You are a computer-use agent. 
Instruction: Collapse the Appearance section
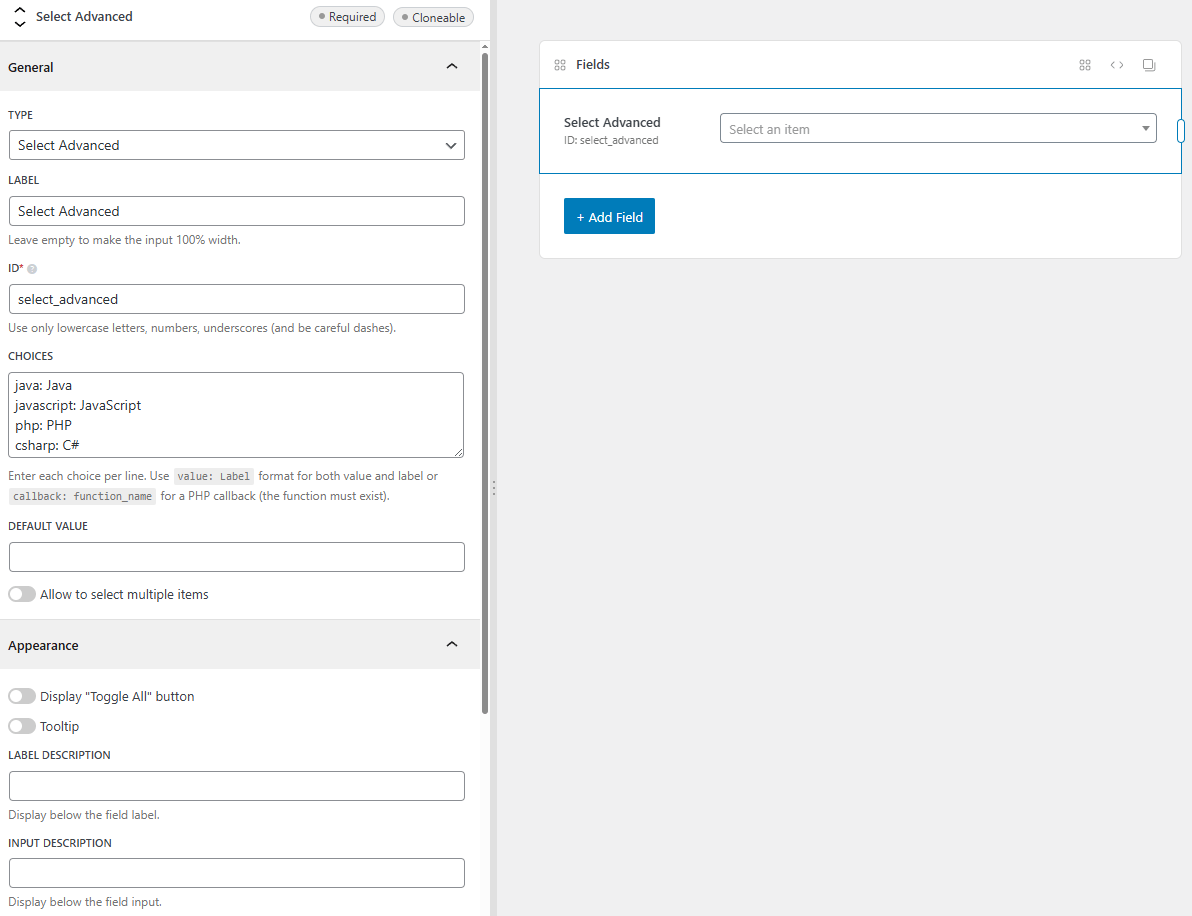tap(451, 644)
